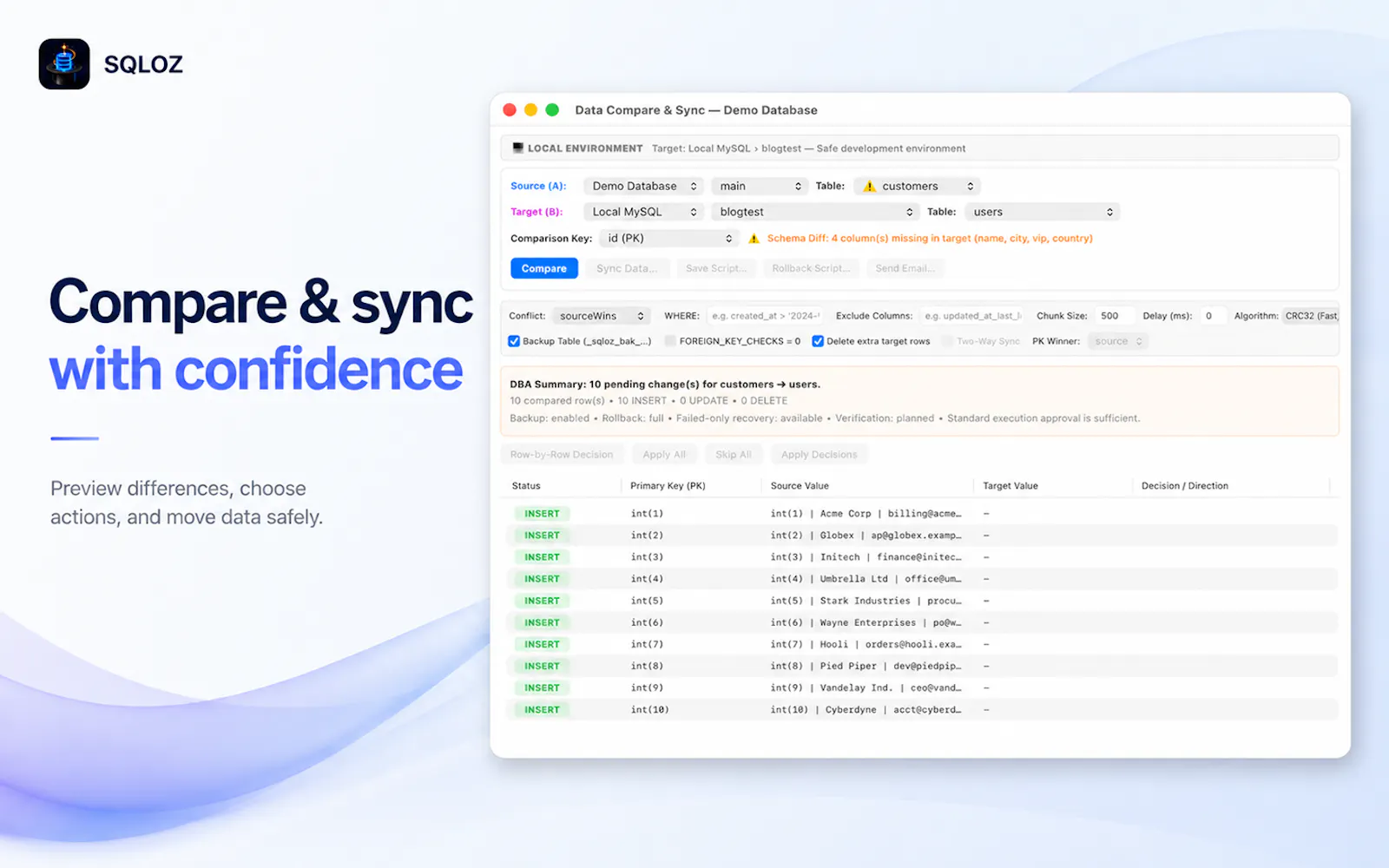Click the Send Email... button
The width and height of the screenshot is (1389, 868).
(905, 268)
